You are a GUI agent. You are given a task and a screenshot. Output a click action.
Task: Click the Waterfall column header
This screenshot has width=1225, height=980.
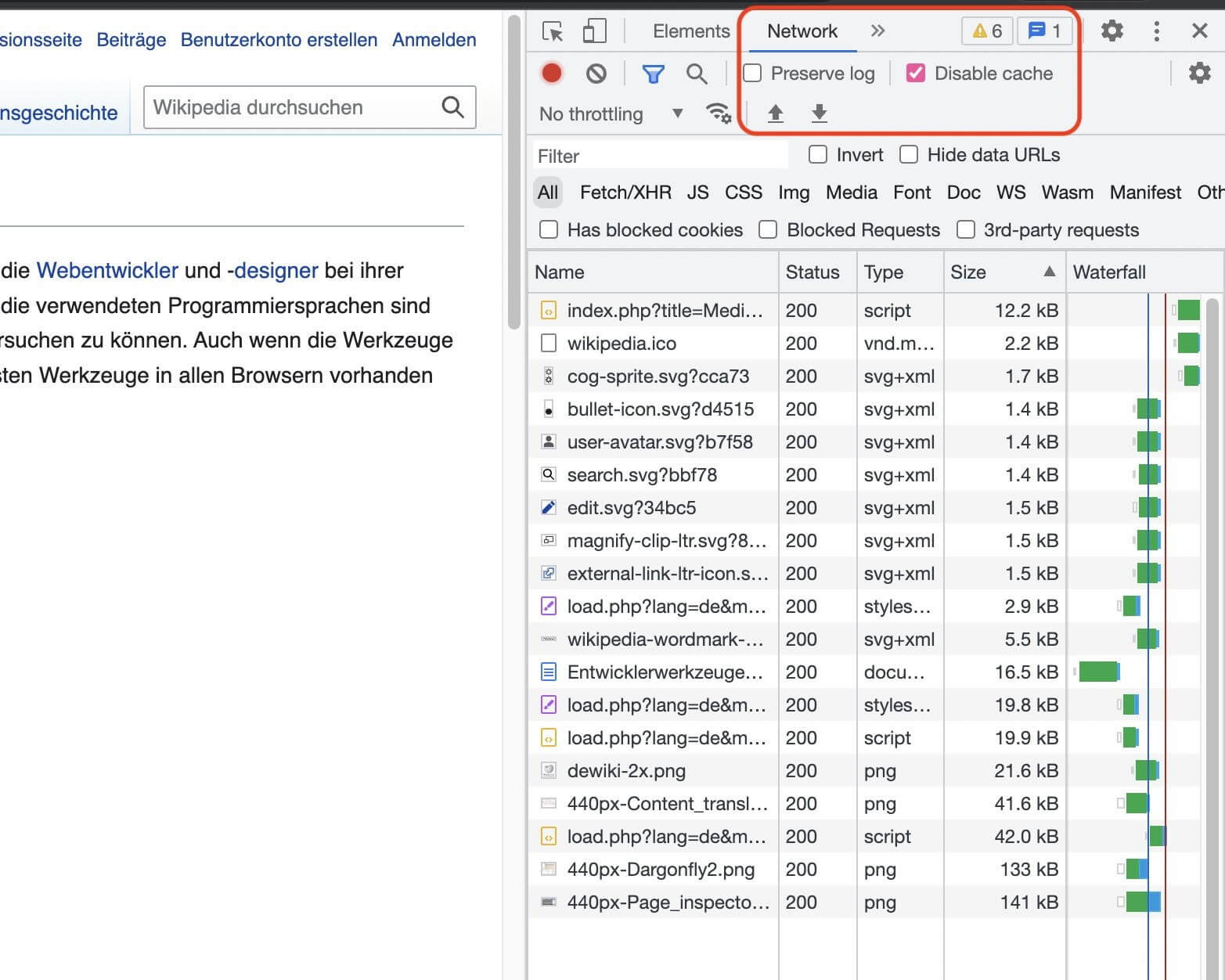coord(1144,272)
